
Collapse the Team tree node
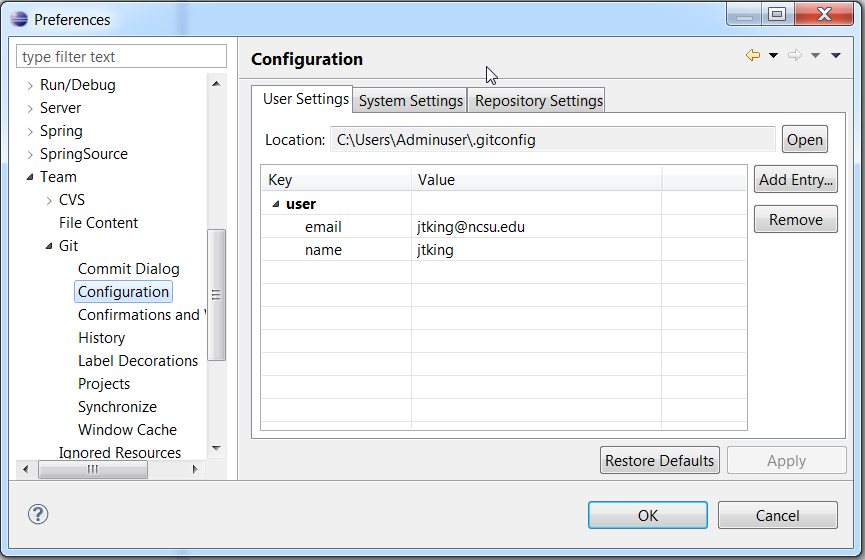[x=30, y=177]
